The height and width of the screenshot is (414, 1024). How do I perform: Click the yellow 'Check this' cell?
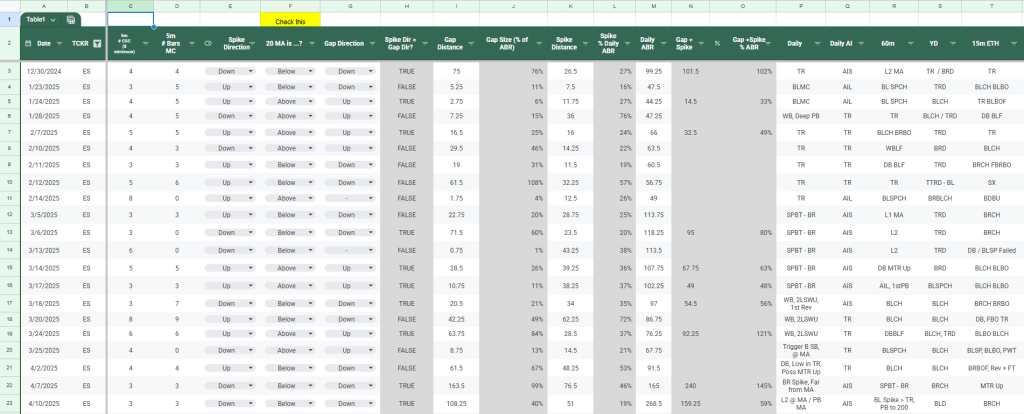click(x=290, y=20)
